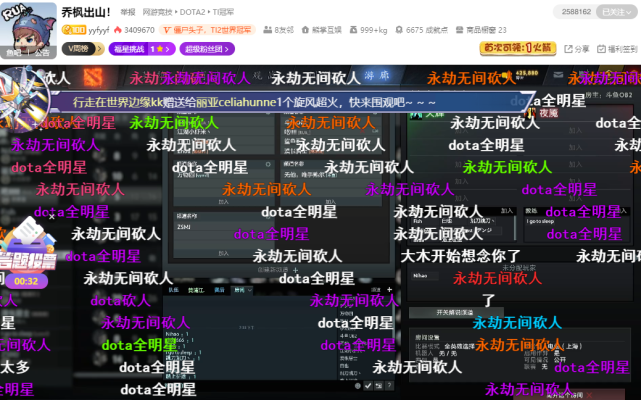The width and height of the screenshot is (641, 400).
Task: Click the checkmark icon in video chat bar
Action: (x=368, y=385)
